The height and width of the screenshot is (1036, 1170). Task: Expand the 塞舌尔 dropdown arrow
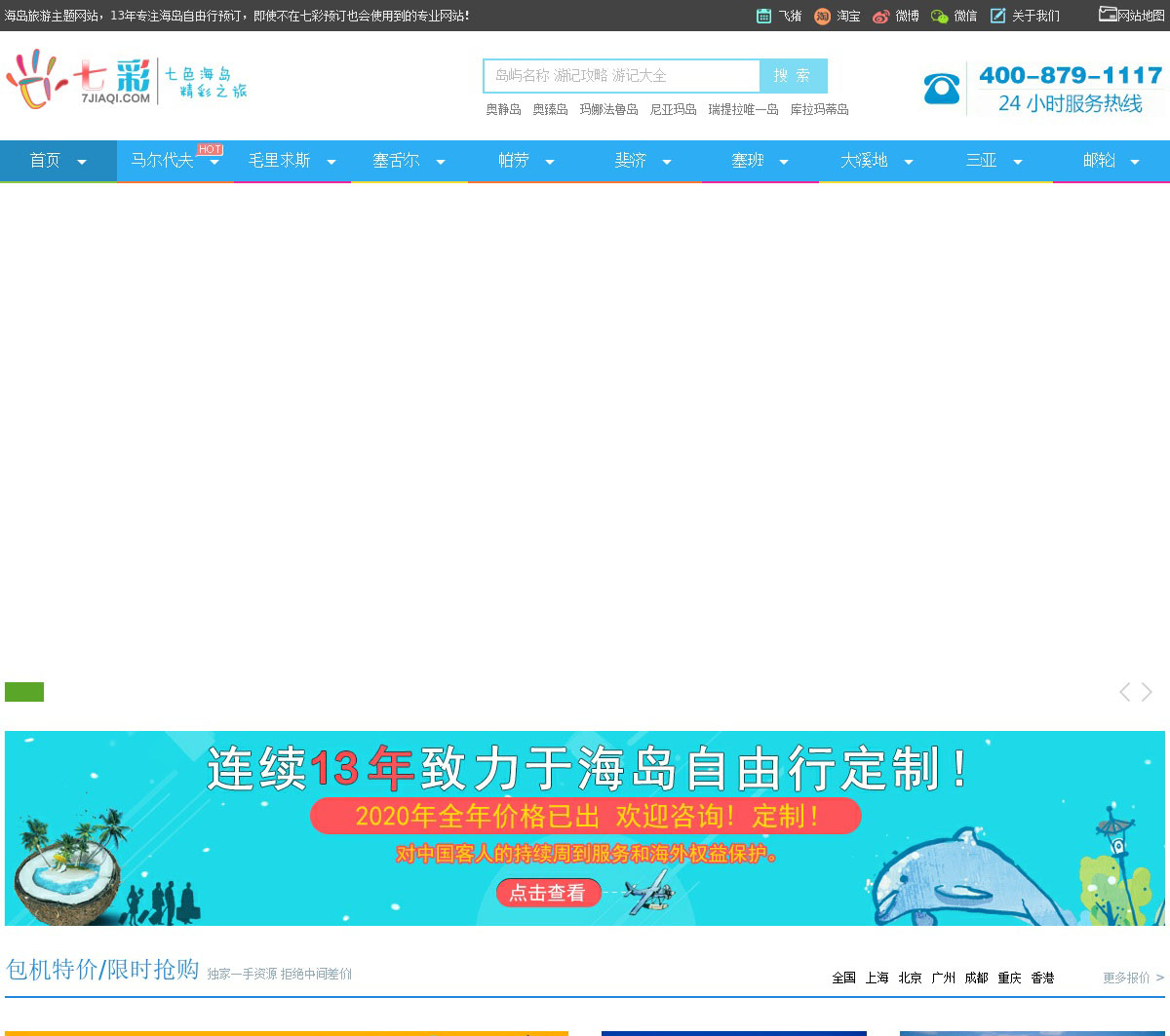point(441,162)
